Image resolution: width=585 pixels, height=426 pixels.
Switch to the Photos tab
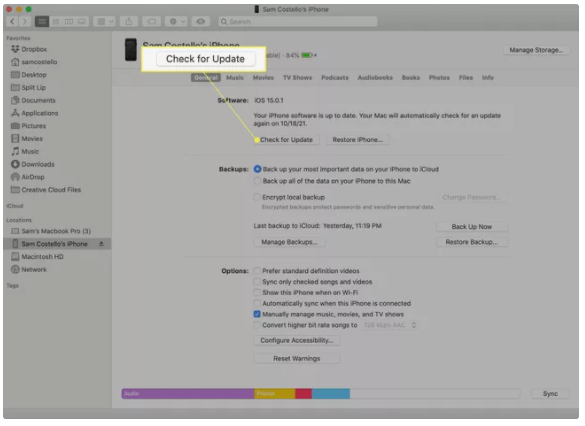pos(439,78)
